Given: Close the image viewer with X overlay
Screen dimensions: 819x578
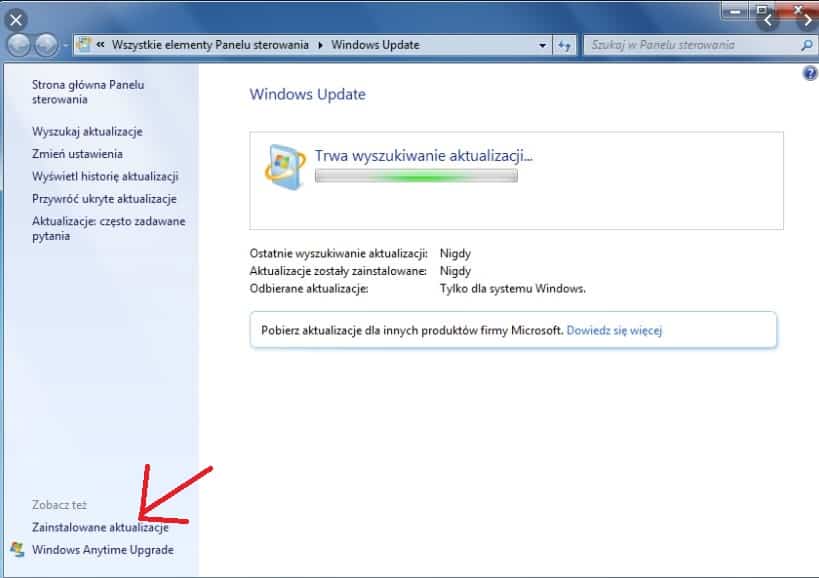Looking at the screenshot, I should click(16, 20).
